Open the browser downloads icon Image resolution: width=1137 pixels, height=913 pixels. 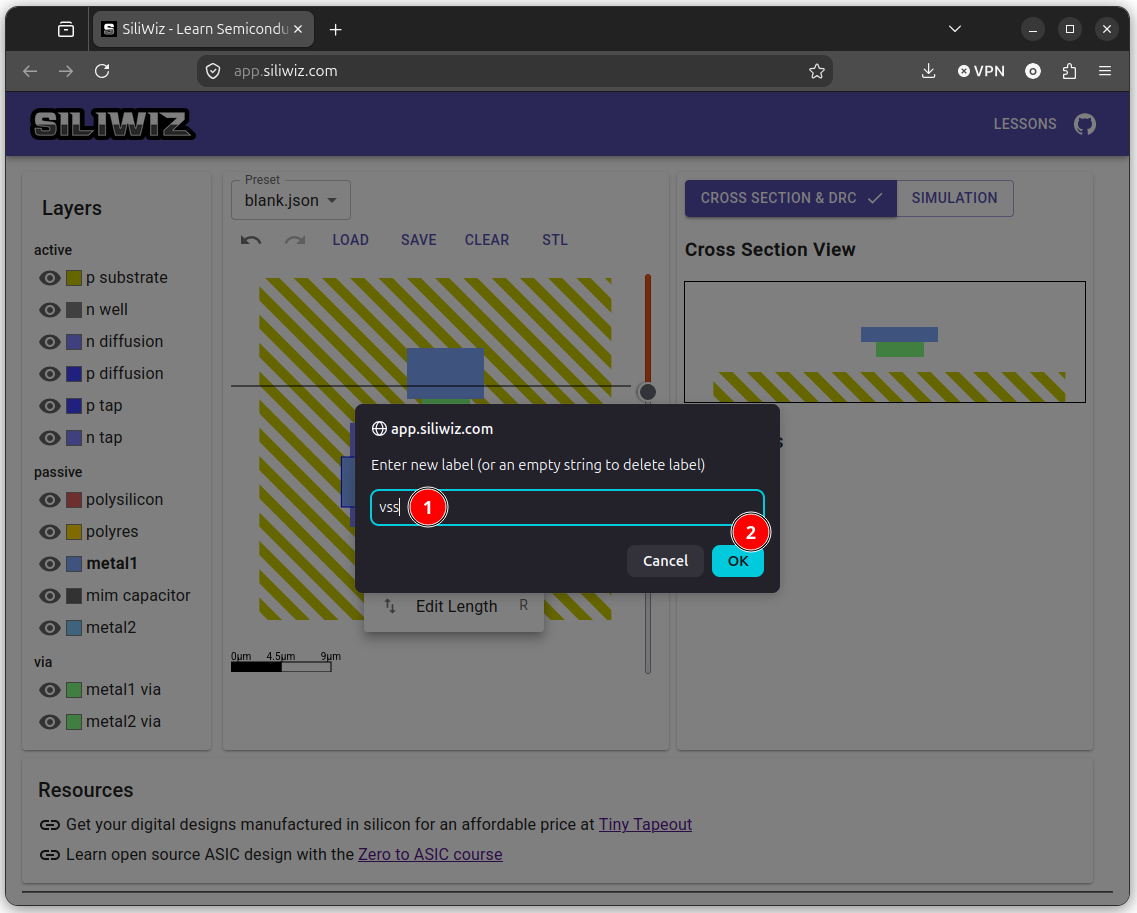pos(928,71)
